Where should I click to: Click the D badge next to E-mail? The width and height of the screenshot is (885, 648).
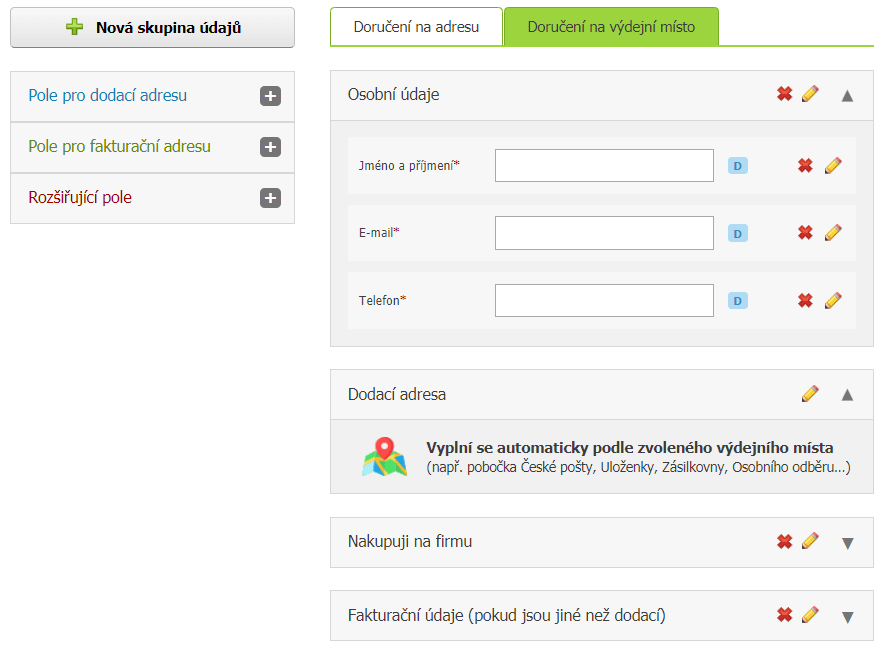click(x=738, y=233)
